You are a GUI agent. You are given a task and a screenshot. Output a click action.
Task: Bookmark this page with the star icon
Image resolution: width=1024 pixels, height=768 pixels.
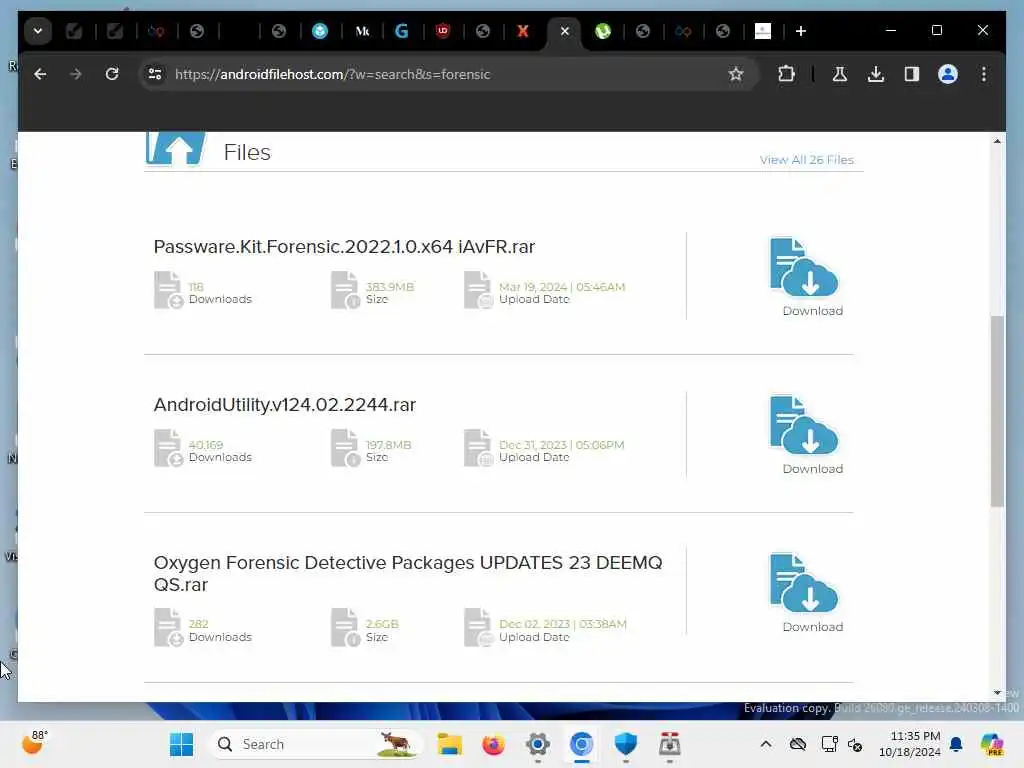(x=736, y=74)
